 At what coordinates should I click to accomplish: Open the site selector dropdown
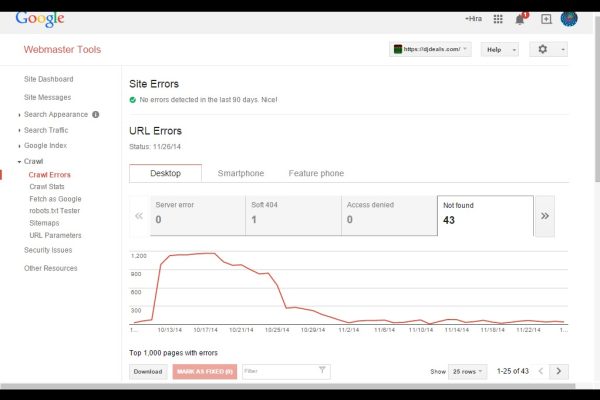click(431, 49)
